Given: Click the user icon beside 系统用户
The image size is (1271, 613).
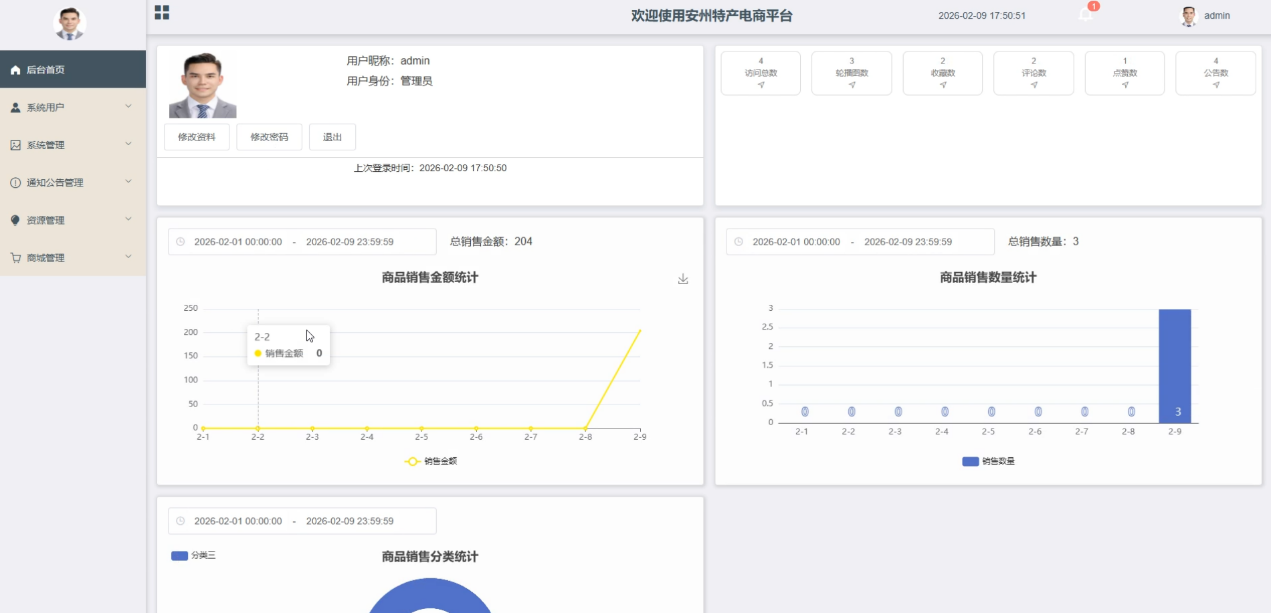Looking at the screenshot, I should coord(16,107).
